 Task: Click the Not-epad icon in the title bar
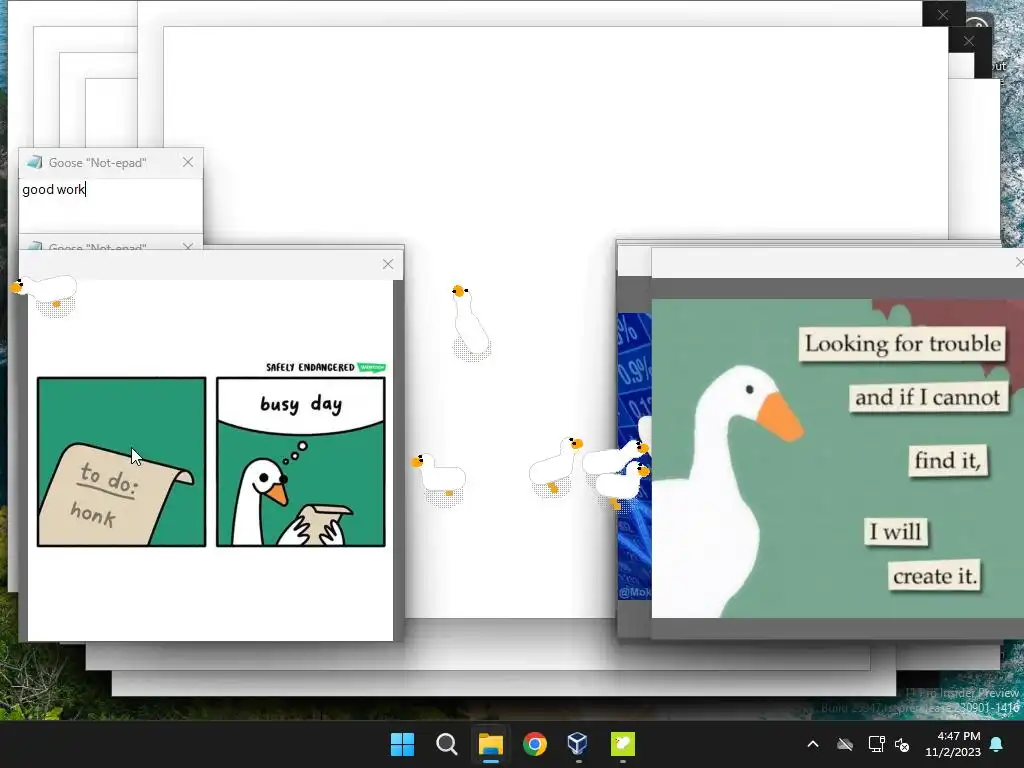[35, 162]
